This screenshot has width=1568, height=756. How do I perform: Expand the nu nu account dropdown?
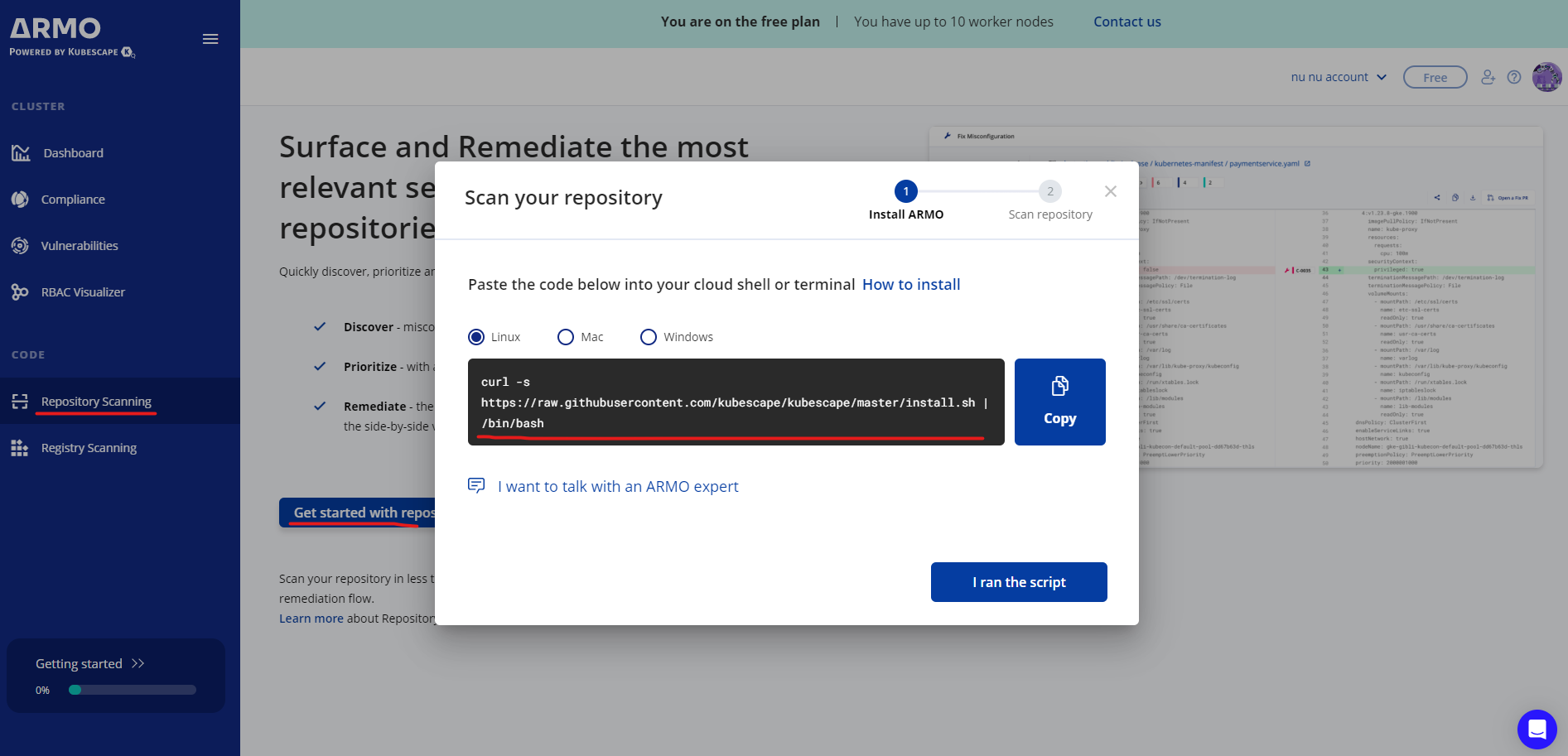tap(1339, 77)
